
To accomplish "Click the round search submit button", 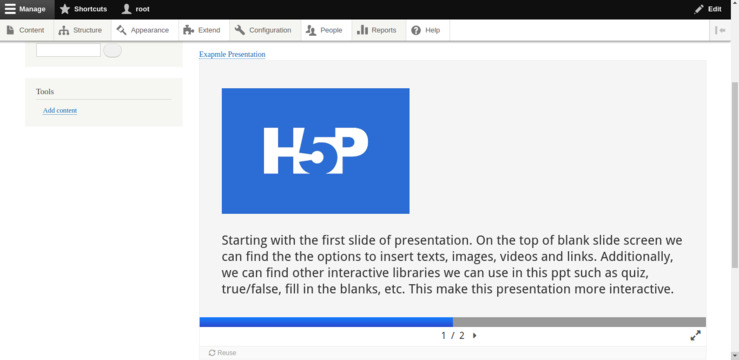I will click(x=113, y=50).
